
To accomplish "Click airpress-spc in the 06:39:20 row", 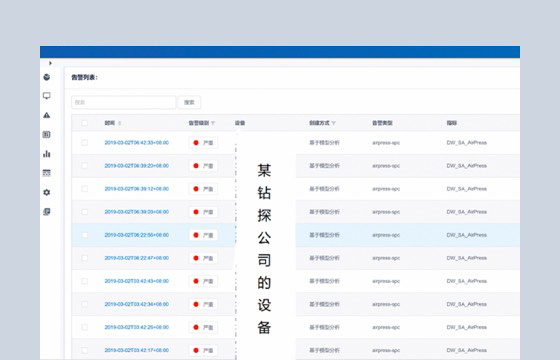I will coord(386,166).
